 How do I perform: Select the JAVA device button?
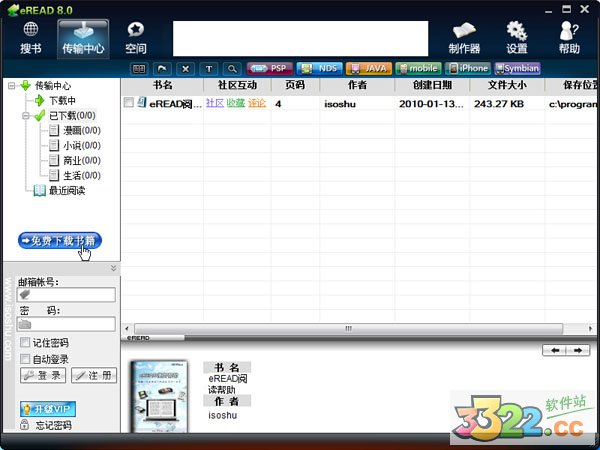tap(369, 68)
